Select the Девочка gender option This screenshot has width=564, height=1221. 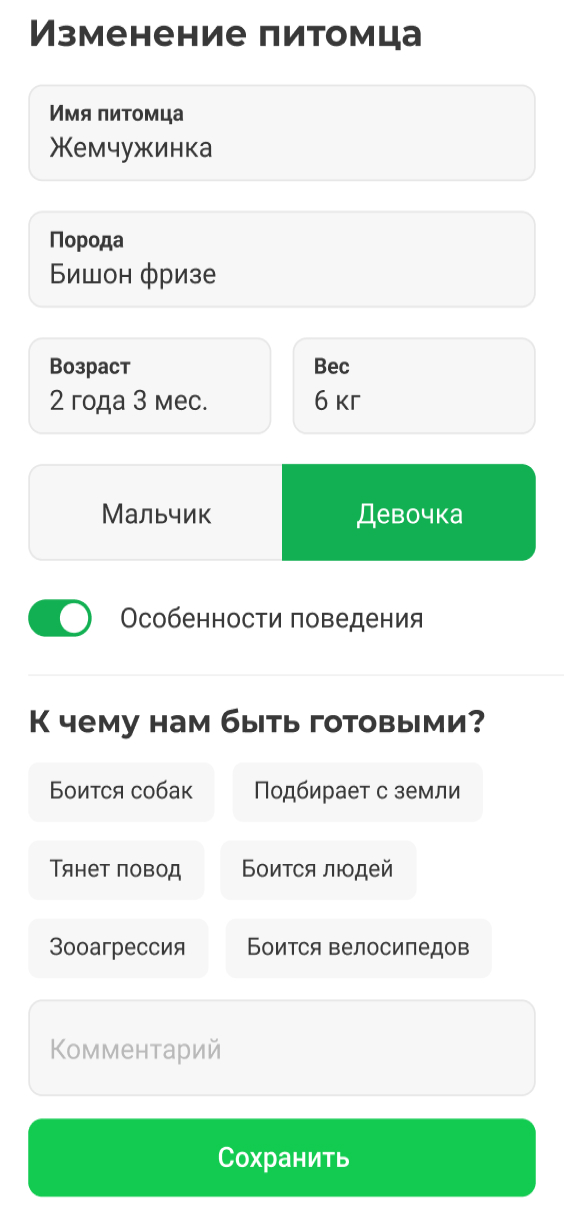409,513
